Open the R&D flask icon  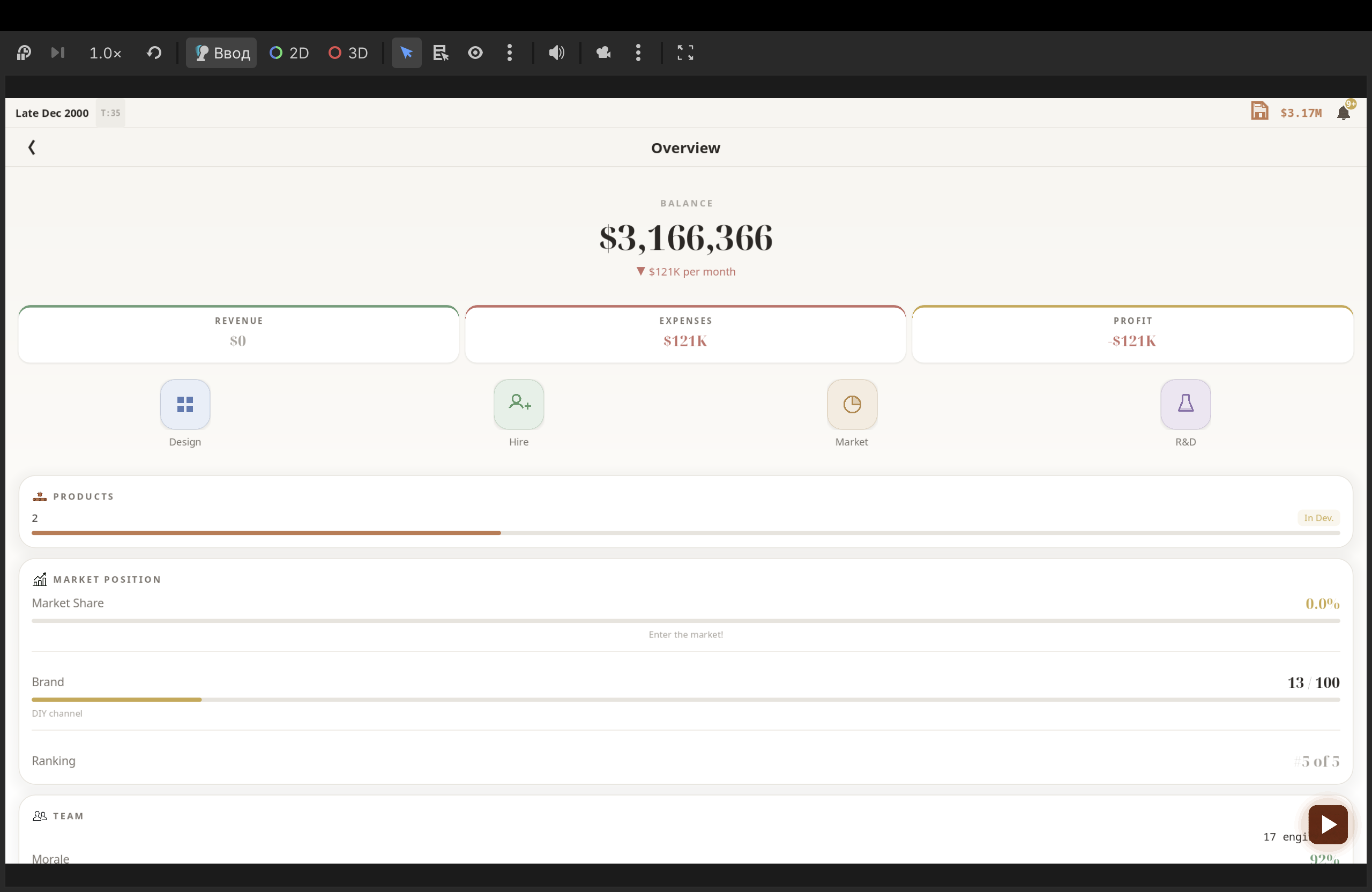click(1185, 404)
